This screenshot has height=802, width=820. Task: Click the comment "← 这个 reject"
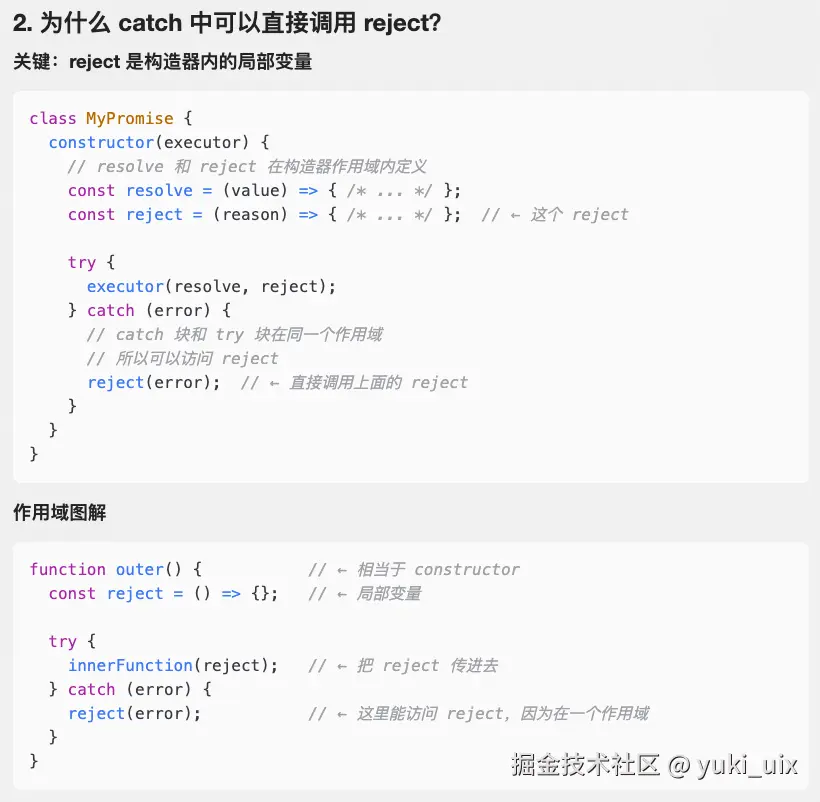pos(555,214)
